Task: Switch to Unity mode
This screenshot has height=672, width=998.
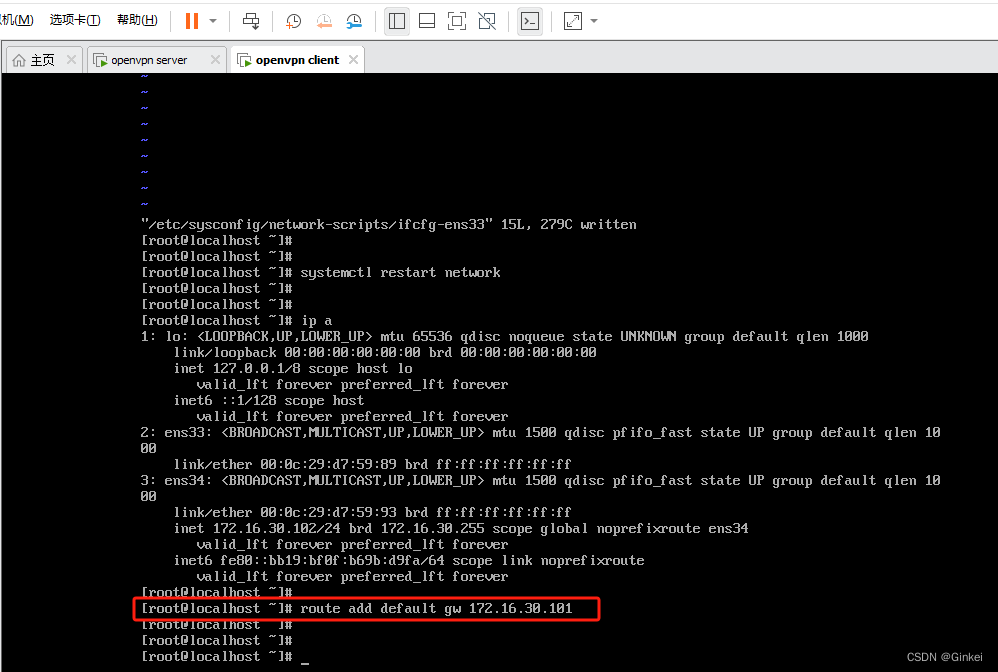Action: coord(487,21)
